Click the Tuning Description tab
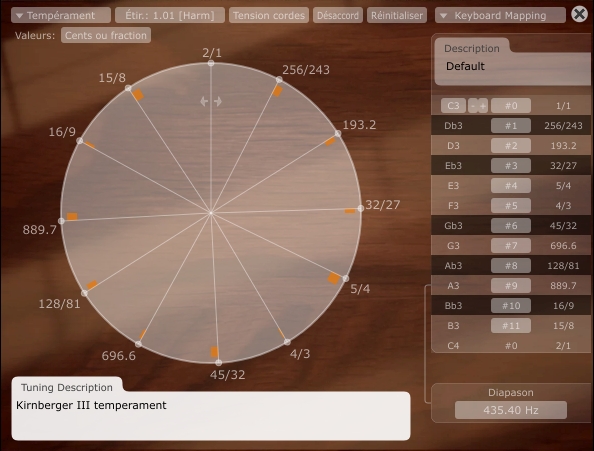 pos(67,387)
